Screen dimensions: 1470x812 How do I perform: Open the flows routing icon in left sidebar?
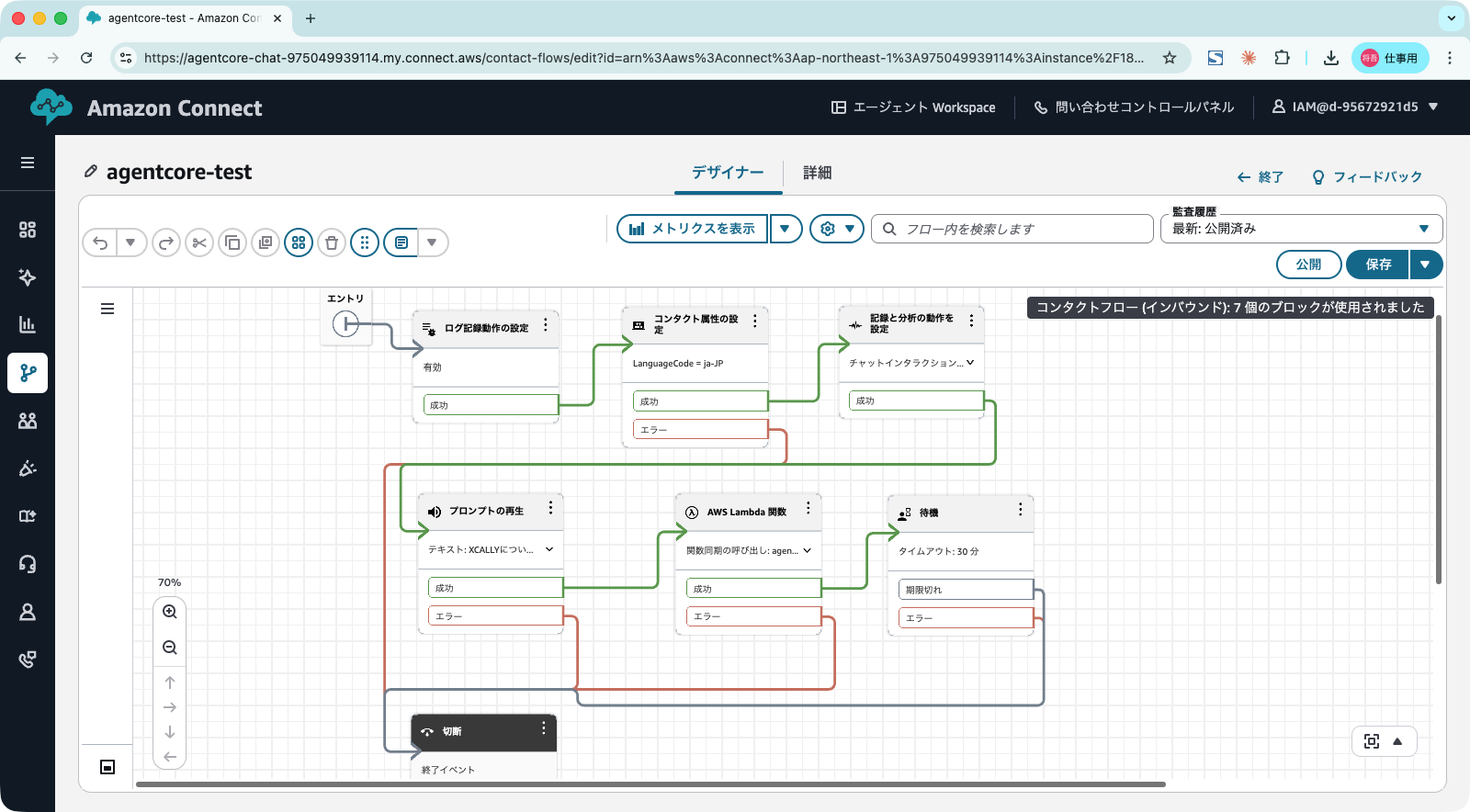point(28,373)
